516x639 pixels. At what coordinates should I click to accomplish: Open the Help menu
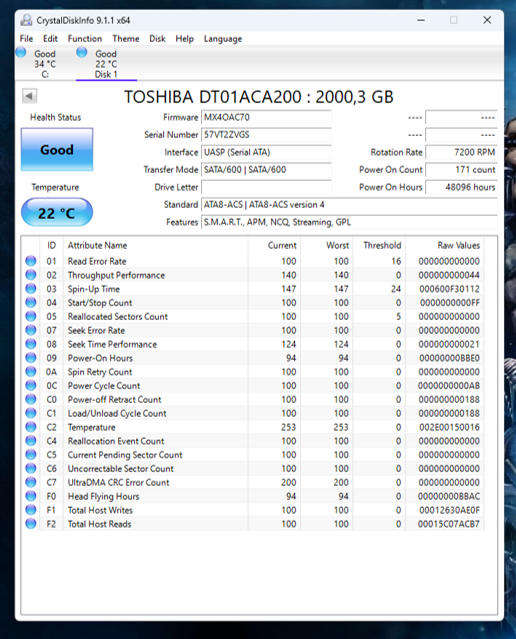(x=185, y=39)
